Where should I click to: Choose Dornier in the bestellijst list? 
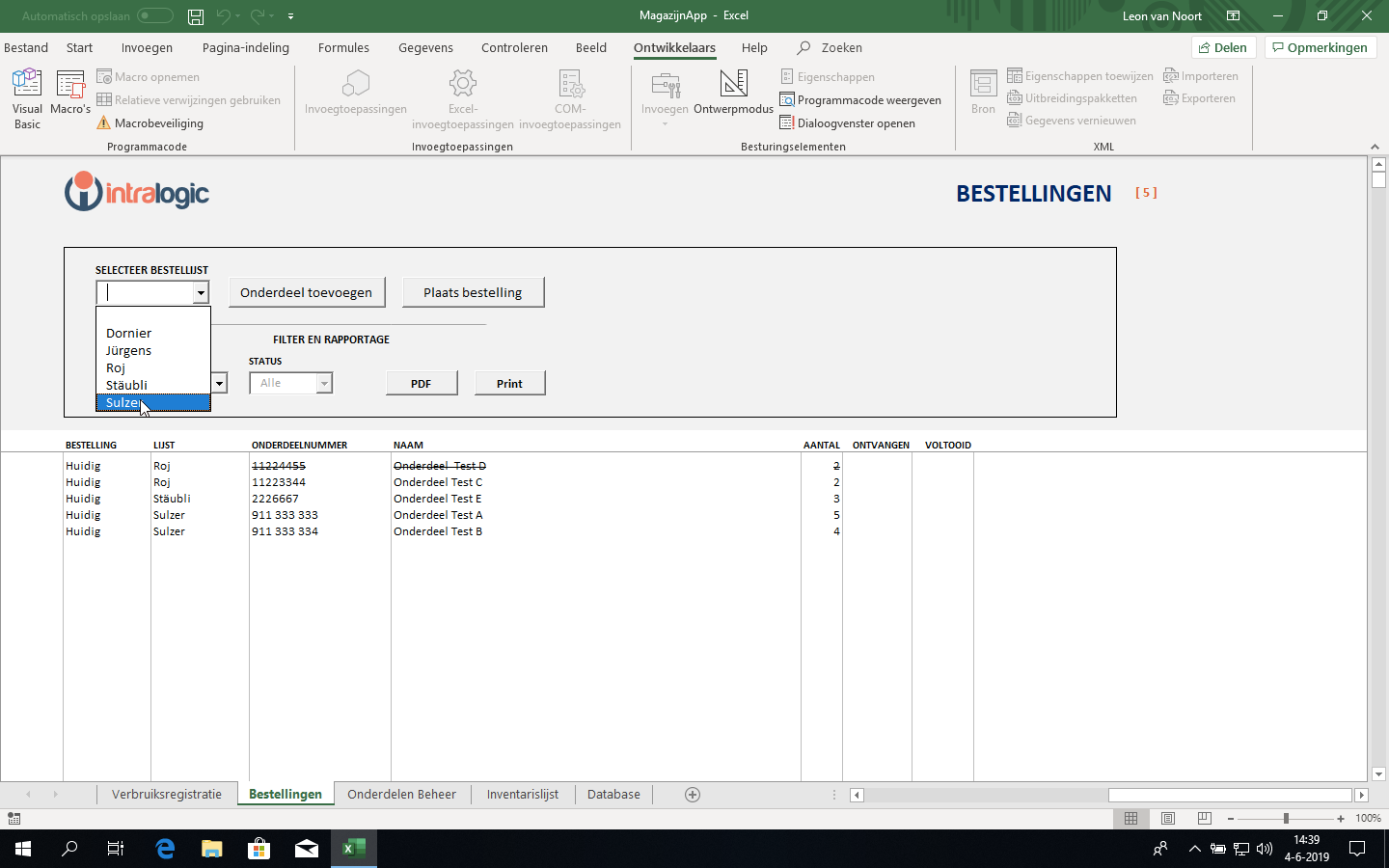pyautogui.click(x=129, y=334)
